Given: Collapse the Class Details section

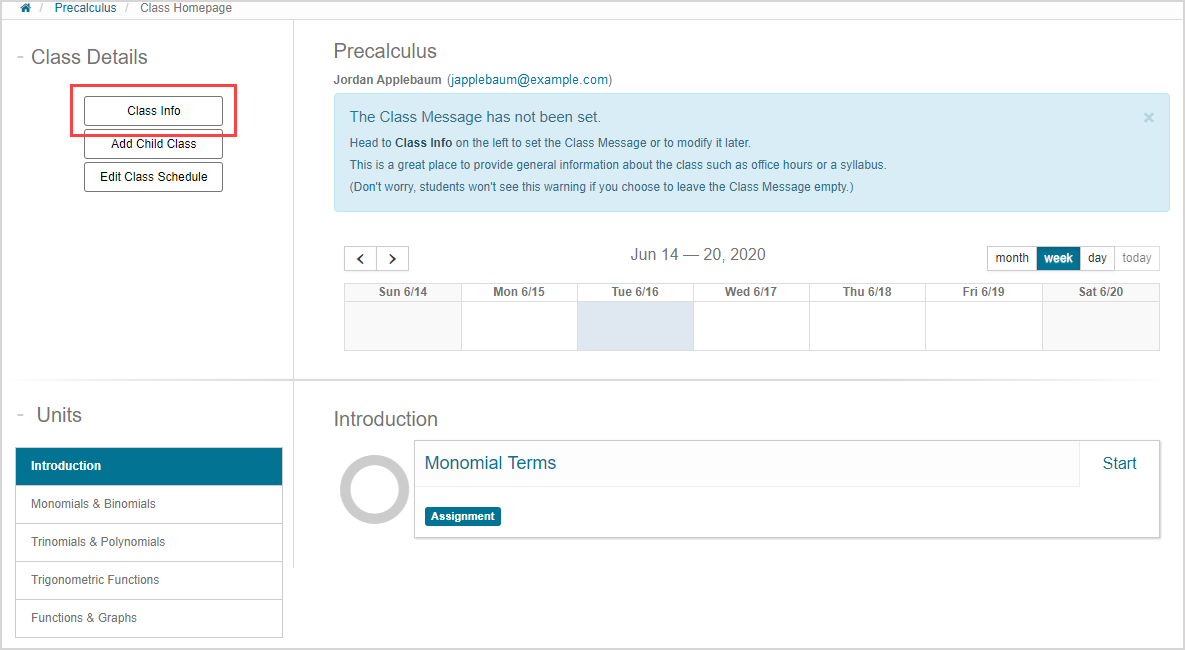Looking at the screenshot, I should pos(20,58).
